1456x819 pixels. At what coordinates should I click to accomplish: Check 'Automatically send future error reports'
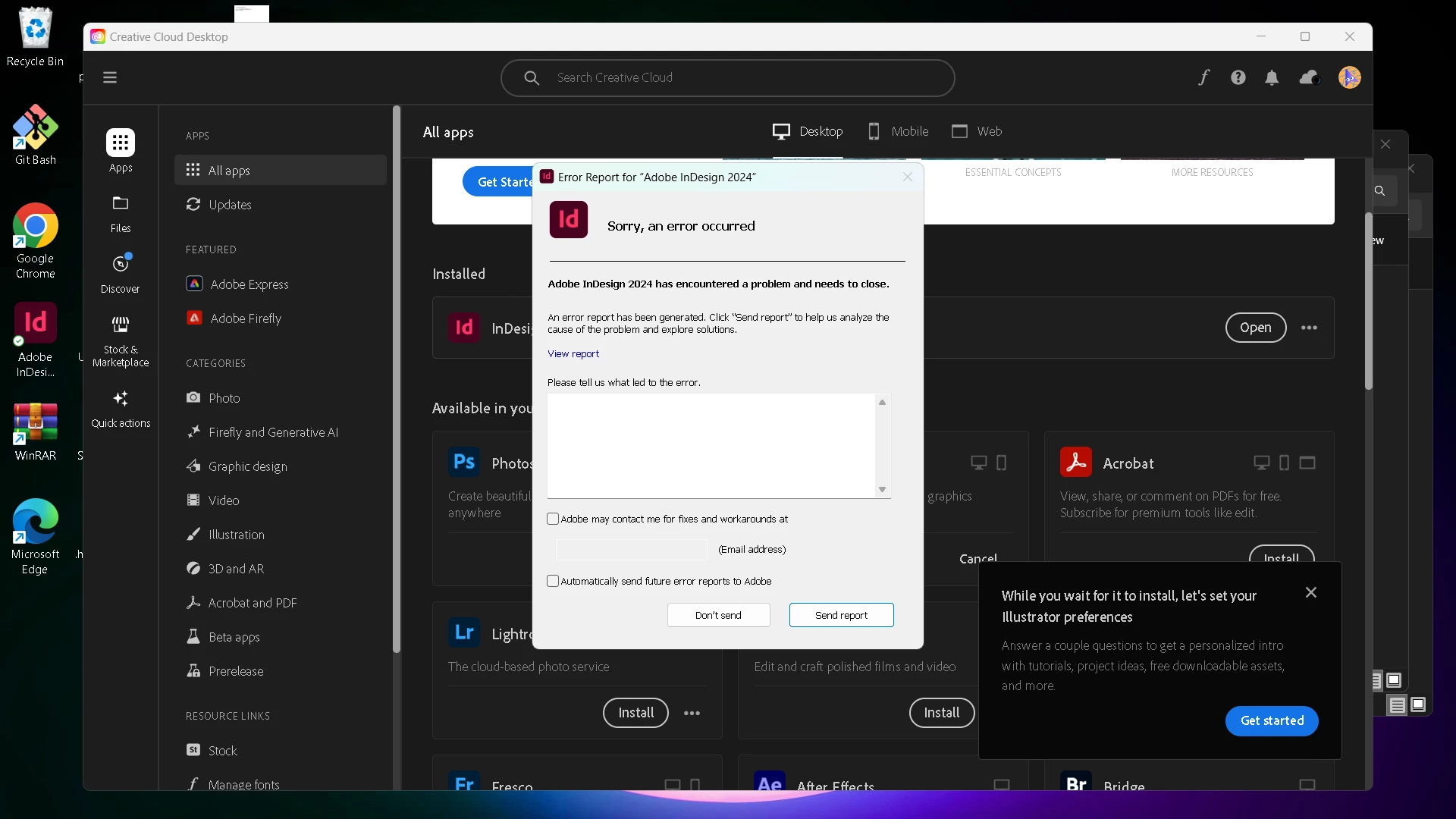[553, 582]
